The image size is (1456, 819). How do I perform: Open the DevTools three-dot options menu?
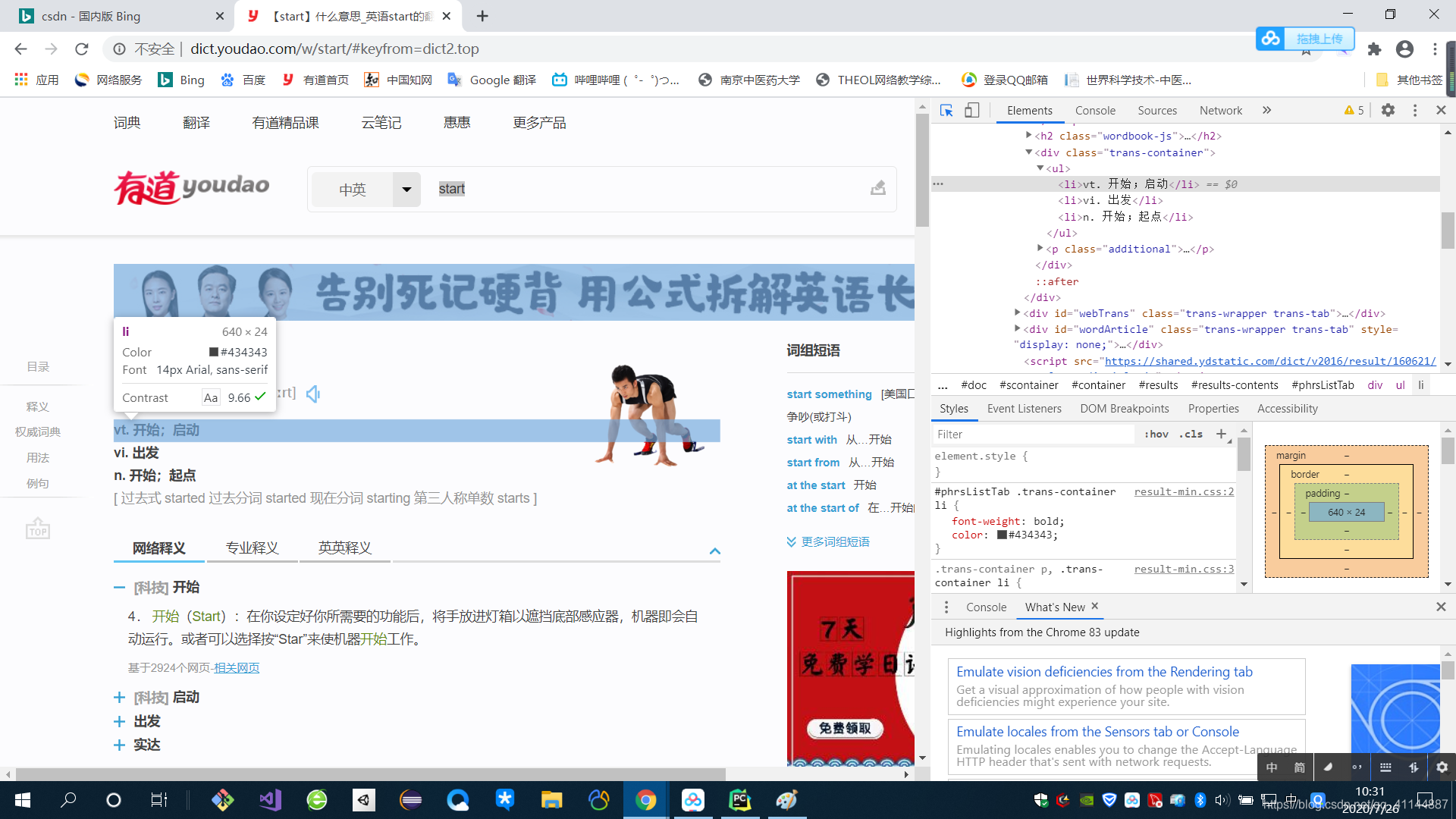coord(1415,110)
